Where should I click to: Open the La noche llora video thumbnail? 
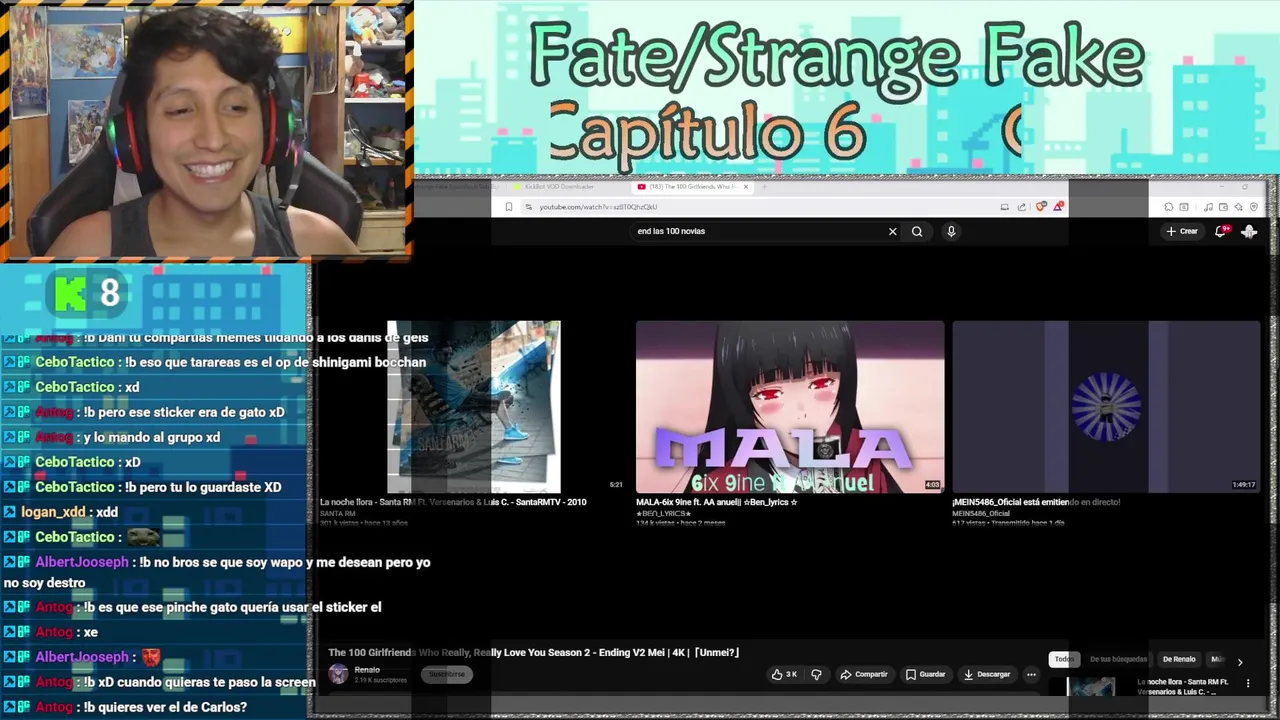[x=474, y=407]
